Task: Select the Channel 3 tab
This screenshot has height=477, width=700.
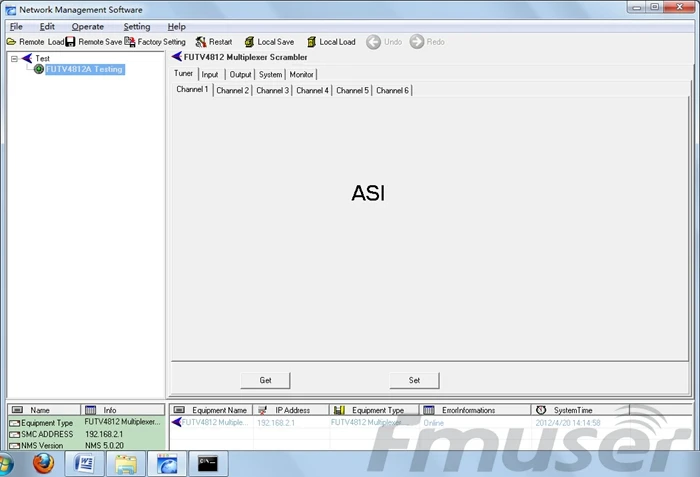Action: tap(272, 91)
